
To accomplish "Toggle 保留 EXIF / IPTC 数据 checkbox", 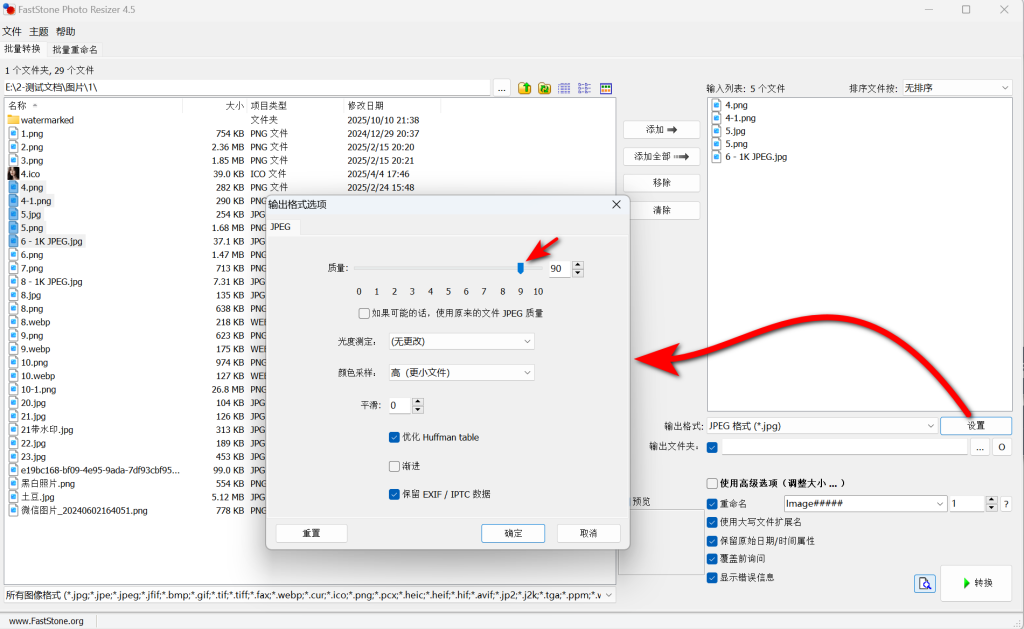I will 394,494.
